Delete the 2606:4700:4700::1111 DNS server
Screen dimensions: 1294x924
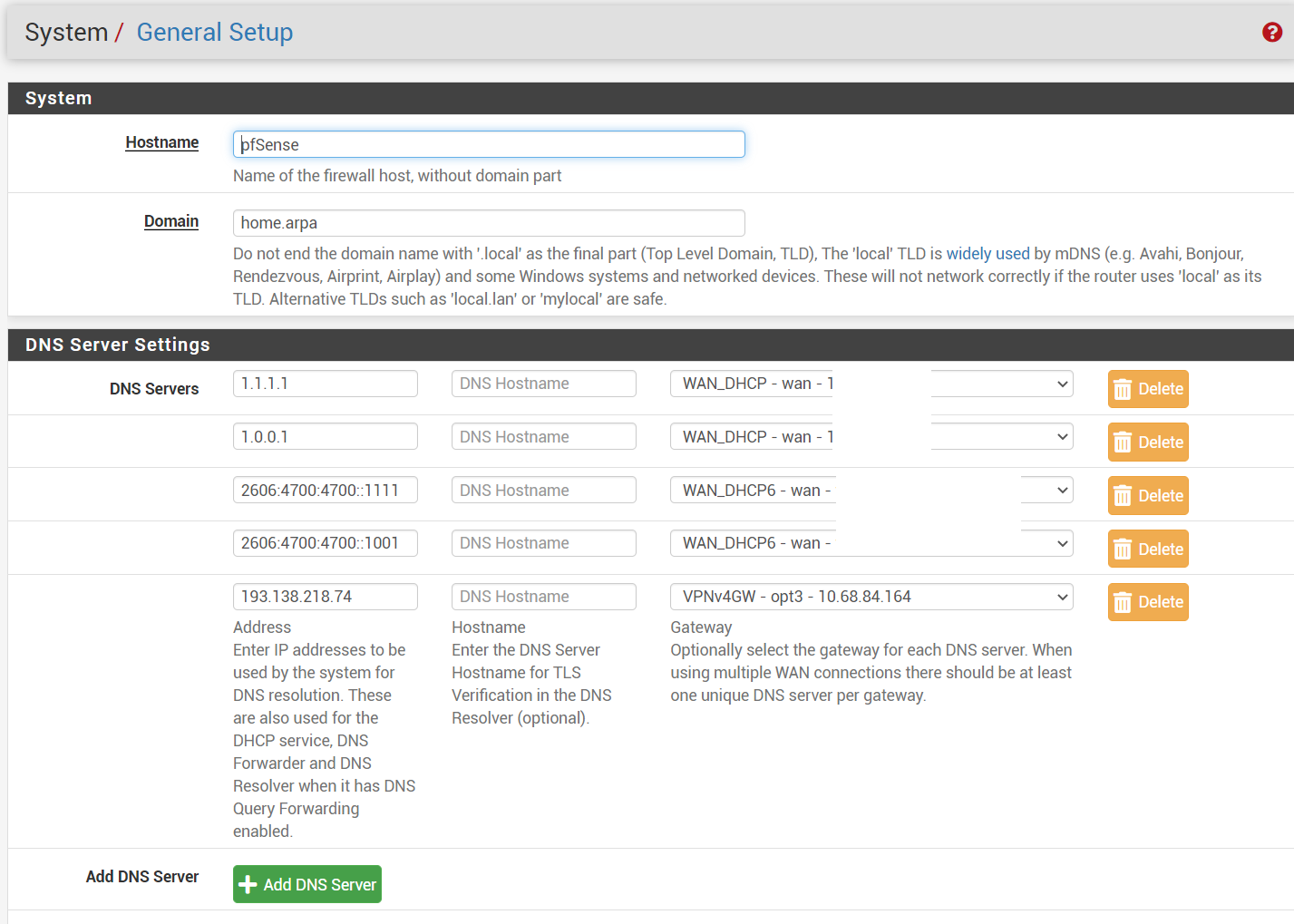coord(1148,496)
